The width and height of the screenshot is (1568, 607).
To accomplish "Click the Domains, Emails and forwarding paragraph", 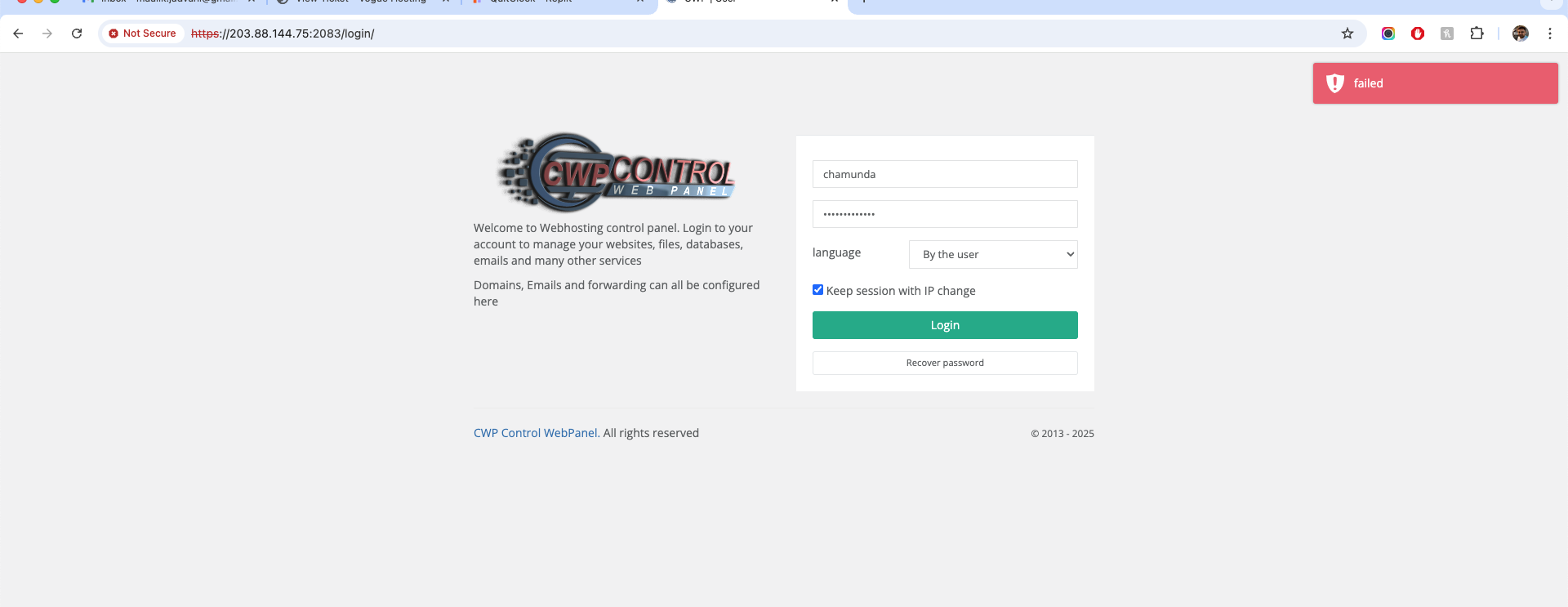I will [x=617, y=293].
